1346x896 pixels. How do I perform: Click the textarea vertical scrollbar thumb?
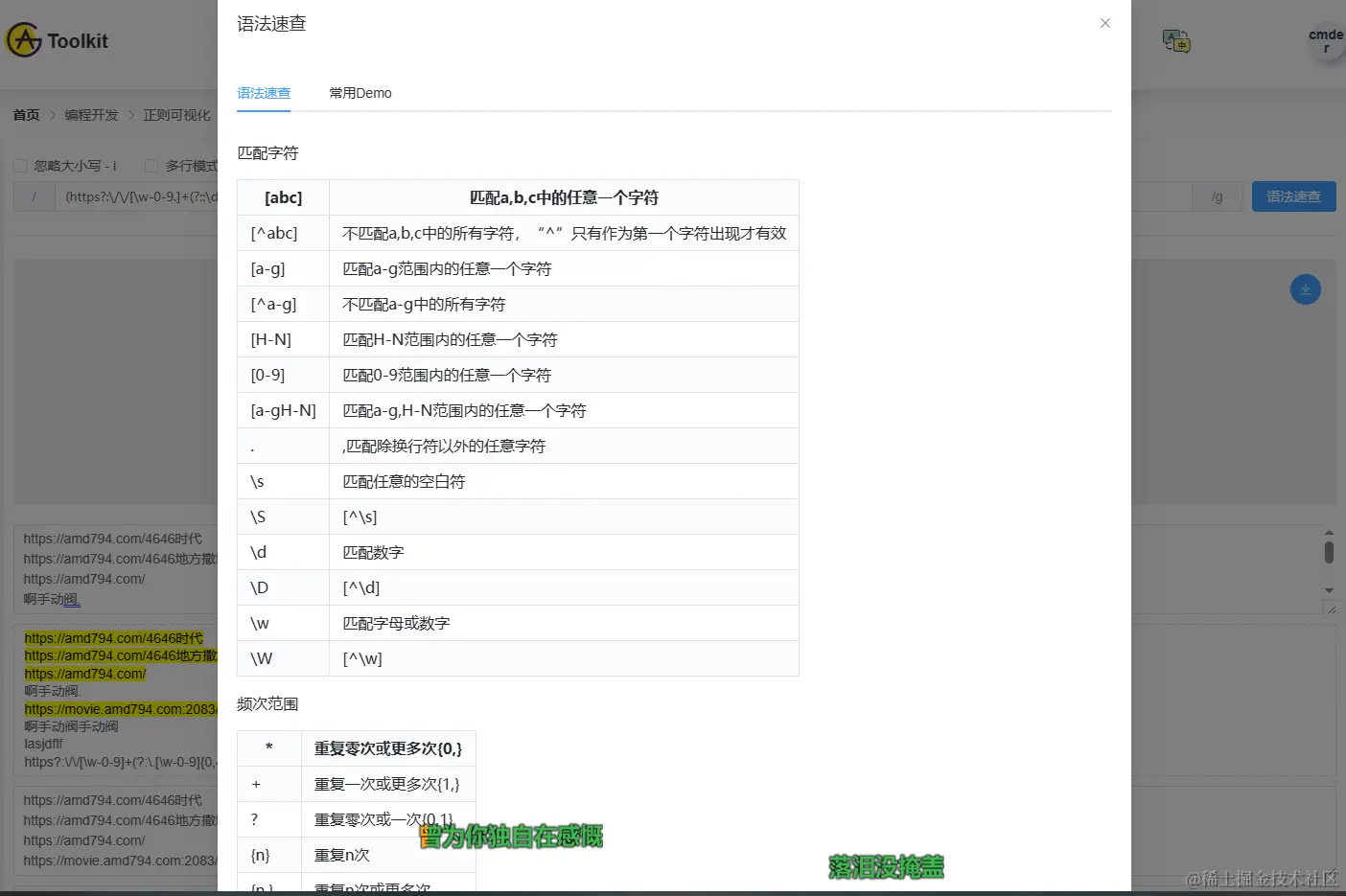[1329, 552]
